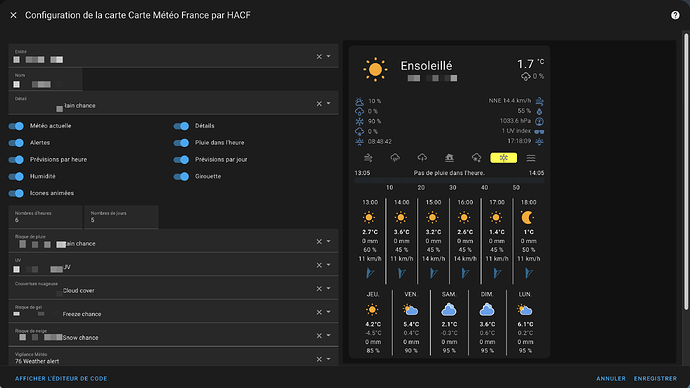
Task: Click Afficher l'éditeur de code
Action: click(61, 378)
